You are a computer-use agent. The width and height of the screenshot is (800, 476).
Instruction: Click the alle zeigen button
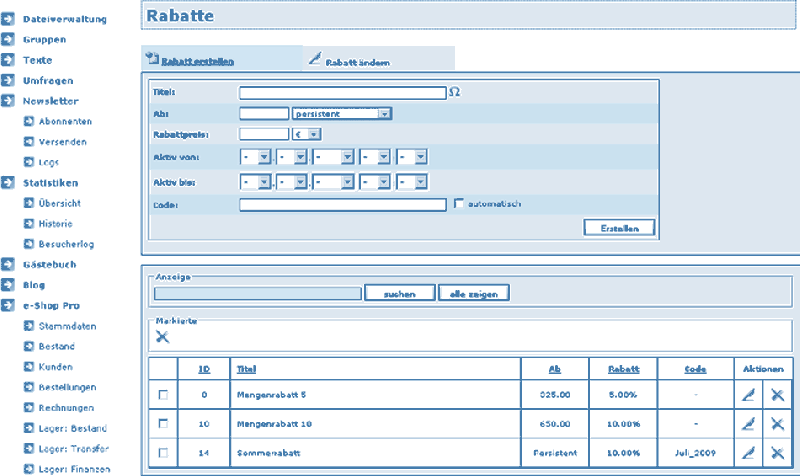[x=473, y=293]
